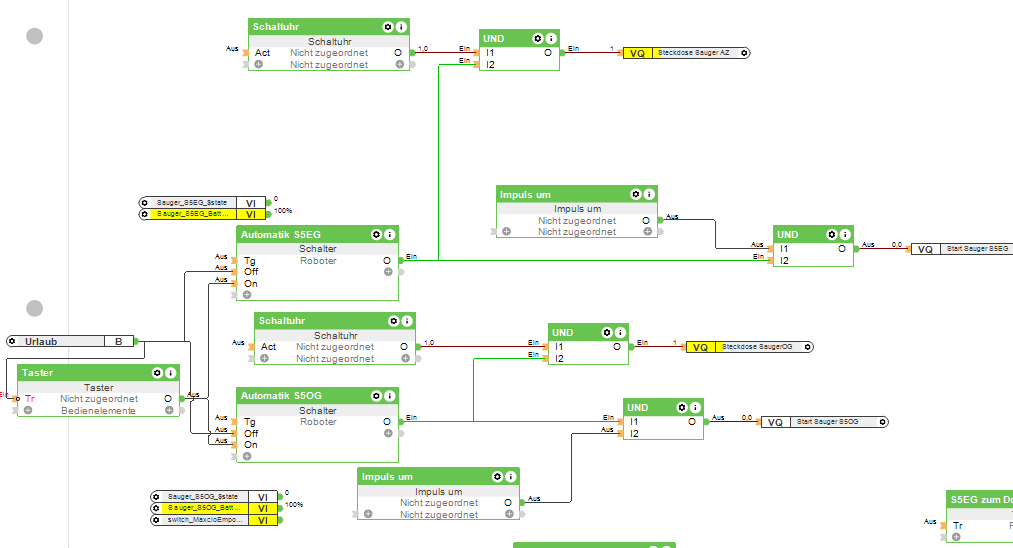This screenshot has height=548, width=1013.
Task: Open gear on Steckdose SaugerOG output
Action: click(x=808, y=347)
